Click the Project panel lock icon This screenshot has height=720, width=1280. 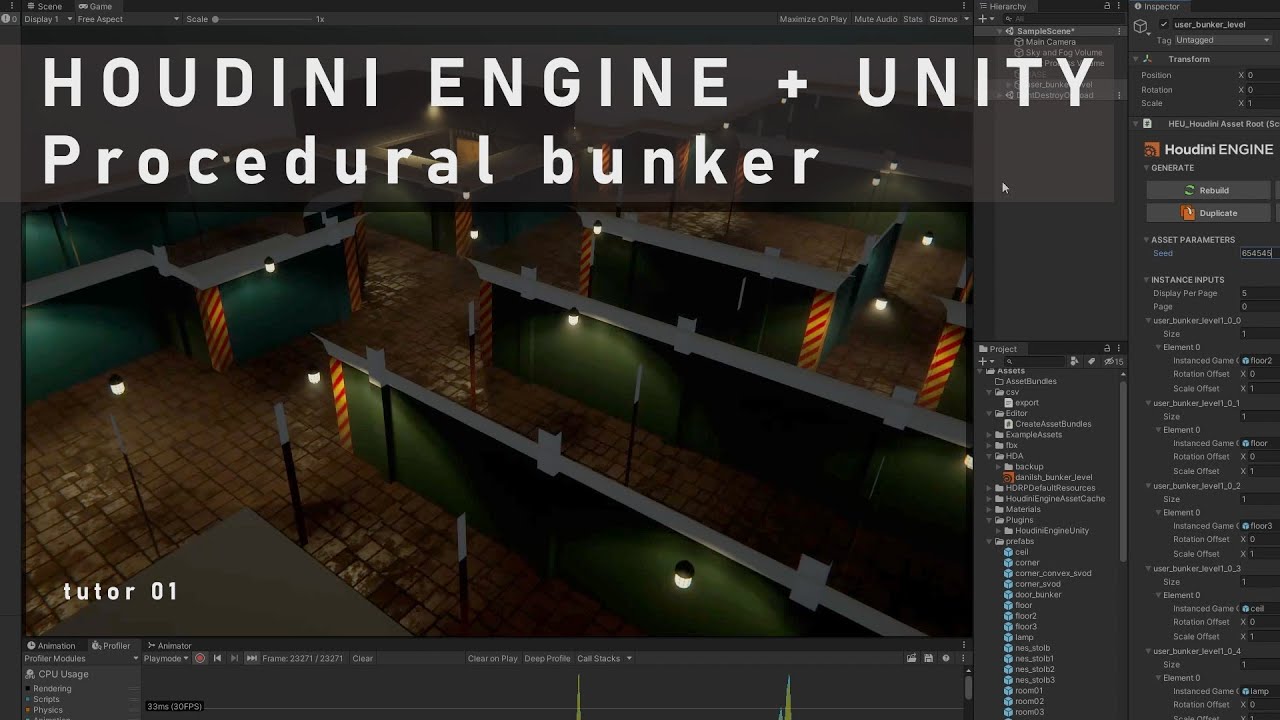click(x=1107, y=349)
